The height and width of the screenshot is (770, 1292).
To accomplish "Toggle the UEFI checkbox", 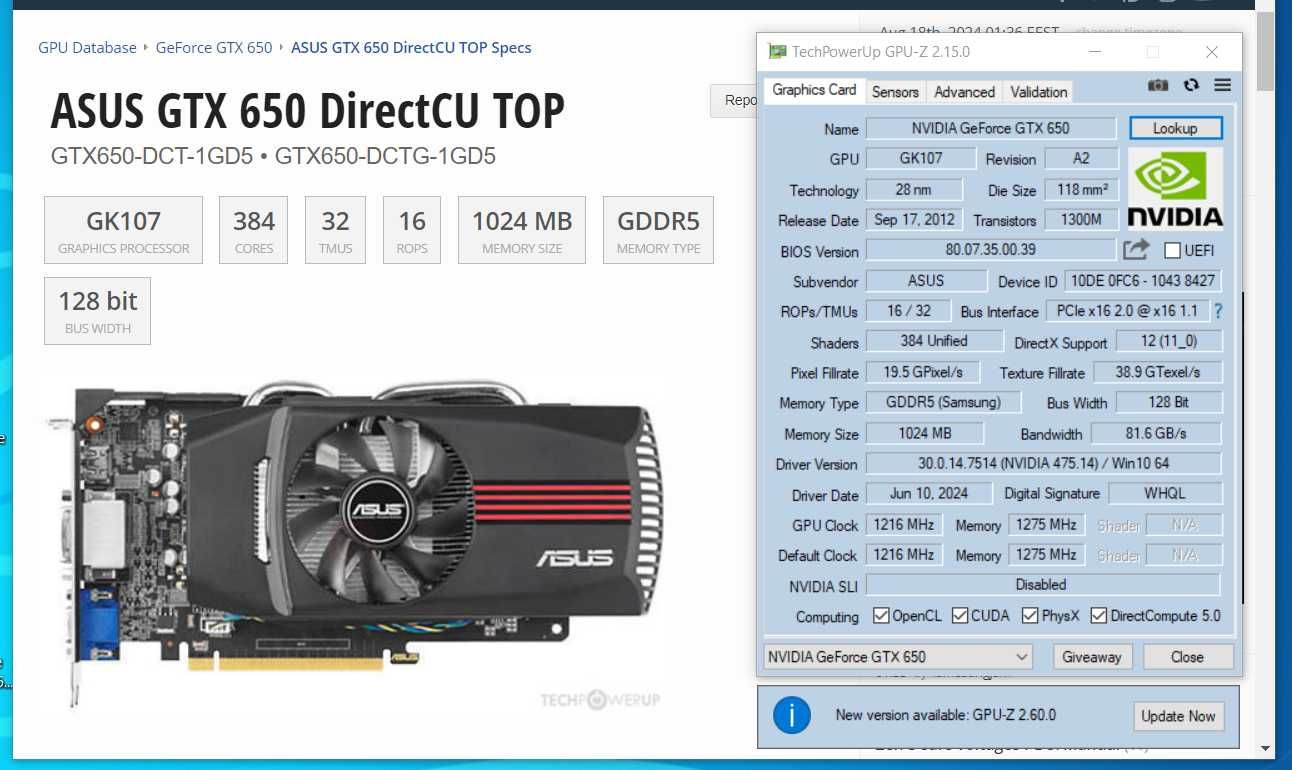I will pyautogui.click(x=1173, y=250).
